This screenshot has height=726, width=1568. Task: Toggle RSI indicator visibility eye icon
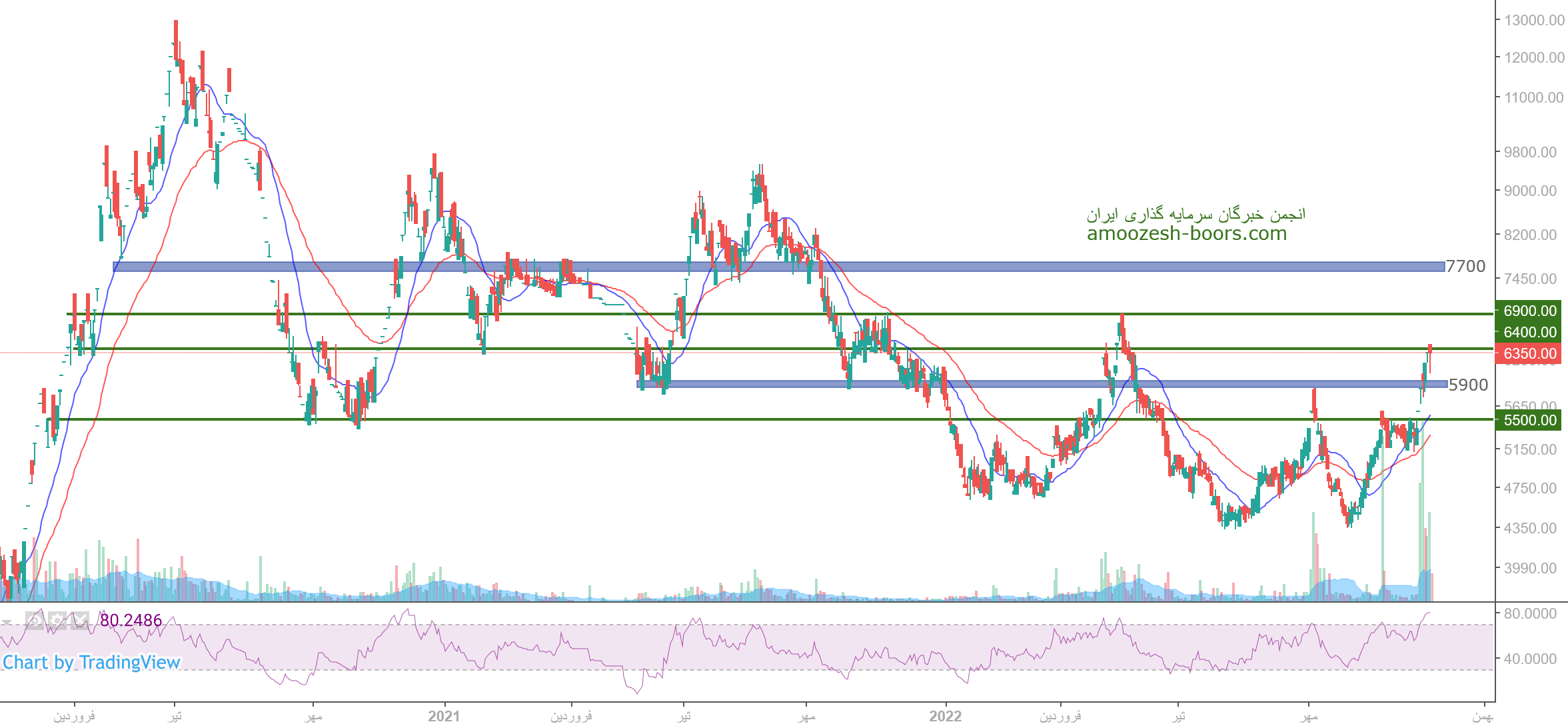pos(35,621)
